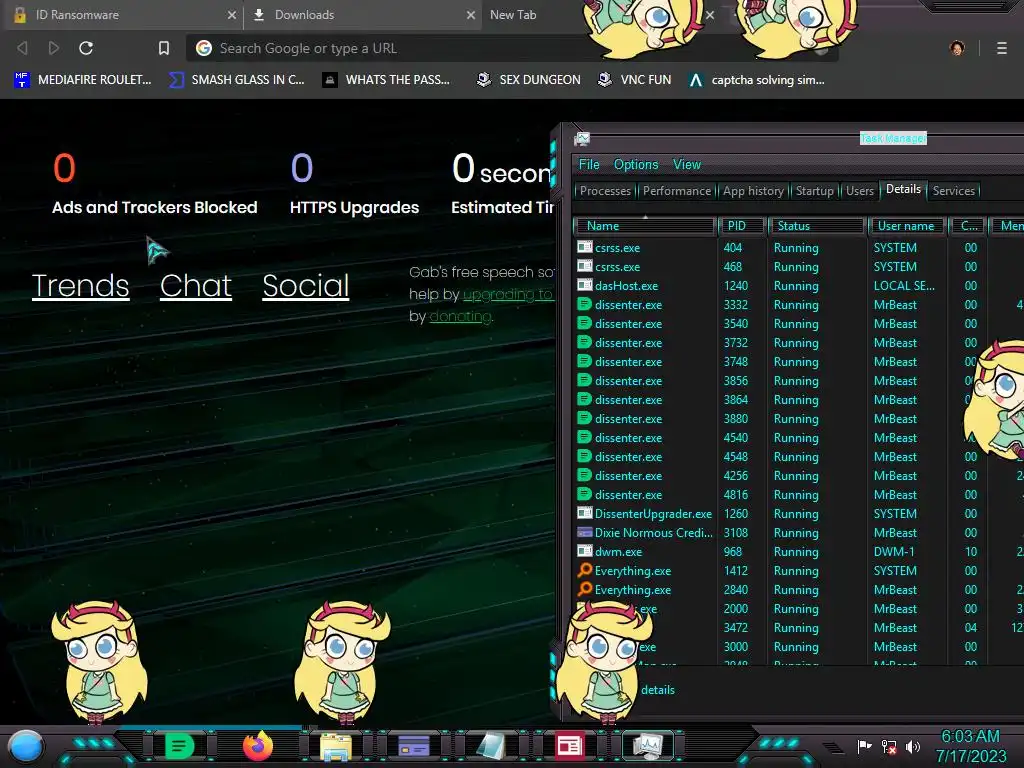Reload the current page
This screenshot has height=768, width=1024.
pyautogui.click(x=86, y=48)
